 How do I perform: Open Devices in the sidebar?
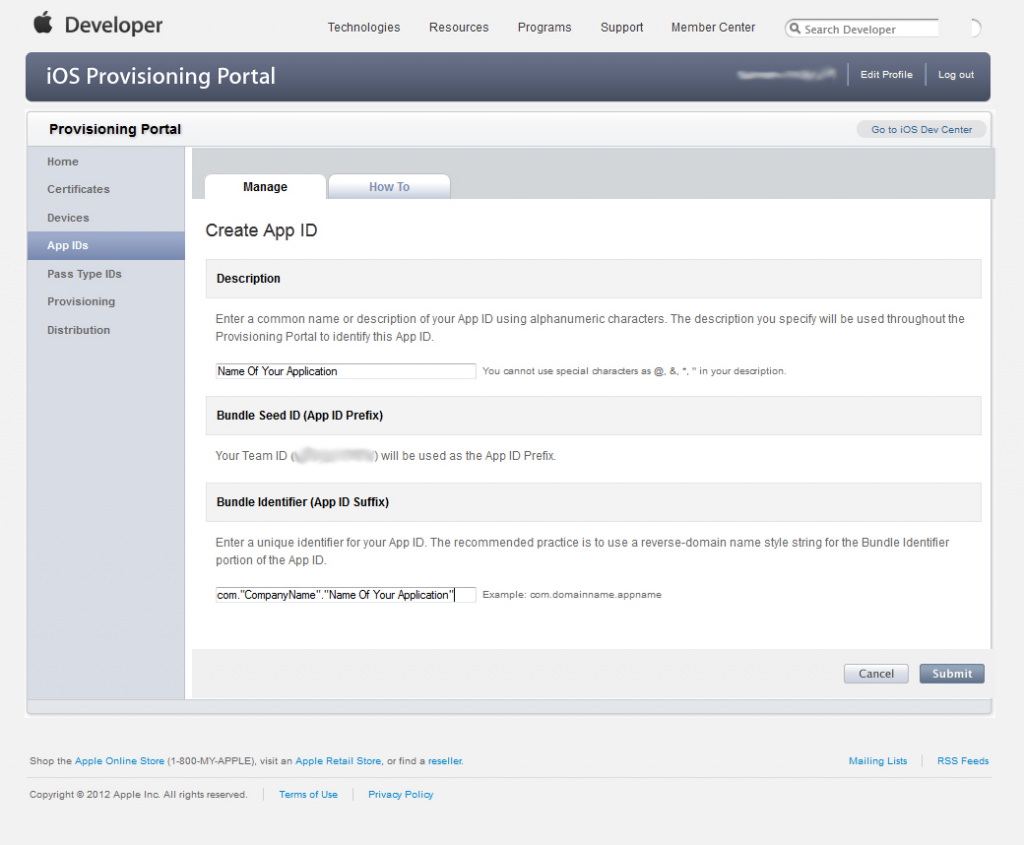pyautogui.click(x=68, y=217)
